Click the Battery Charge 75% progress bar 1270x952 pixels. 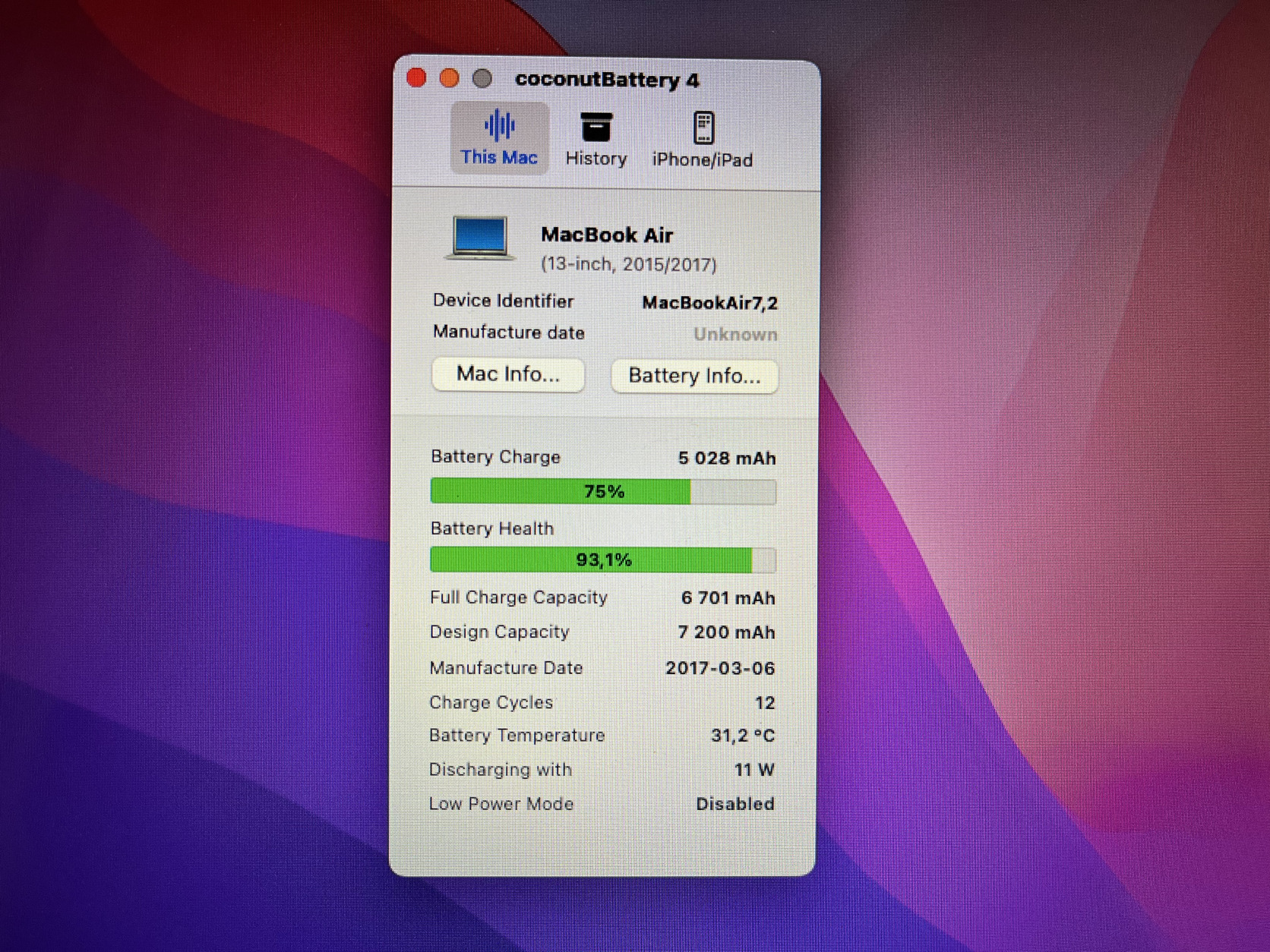point(603,491)
